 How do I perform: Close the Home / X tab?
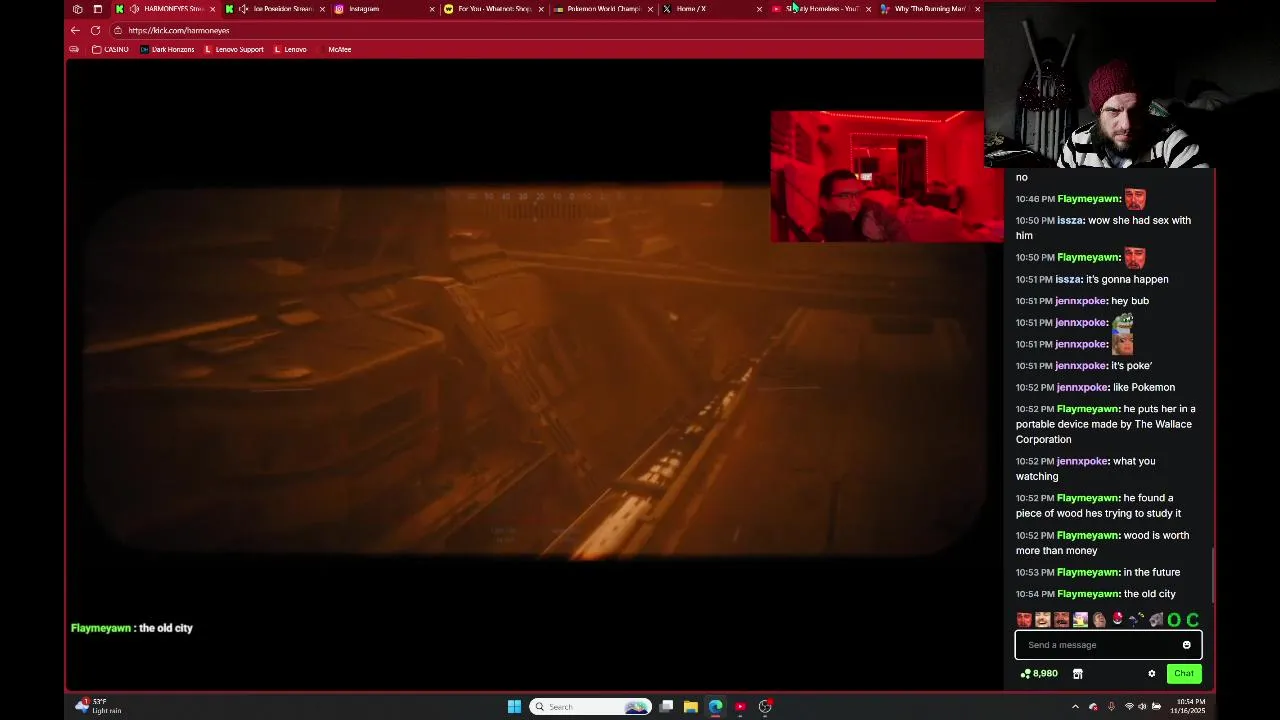click(x=759, y=9)
